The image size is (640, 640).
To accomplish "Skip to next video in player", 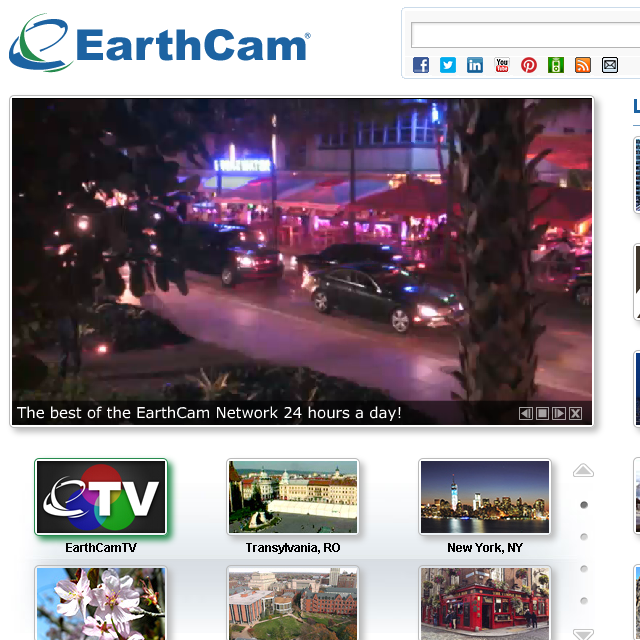I will (559, 413).
